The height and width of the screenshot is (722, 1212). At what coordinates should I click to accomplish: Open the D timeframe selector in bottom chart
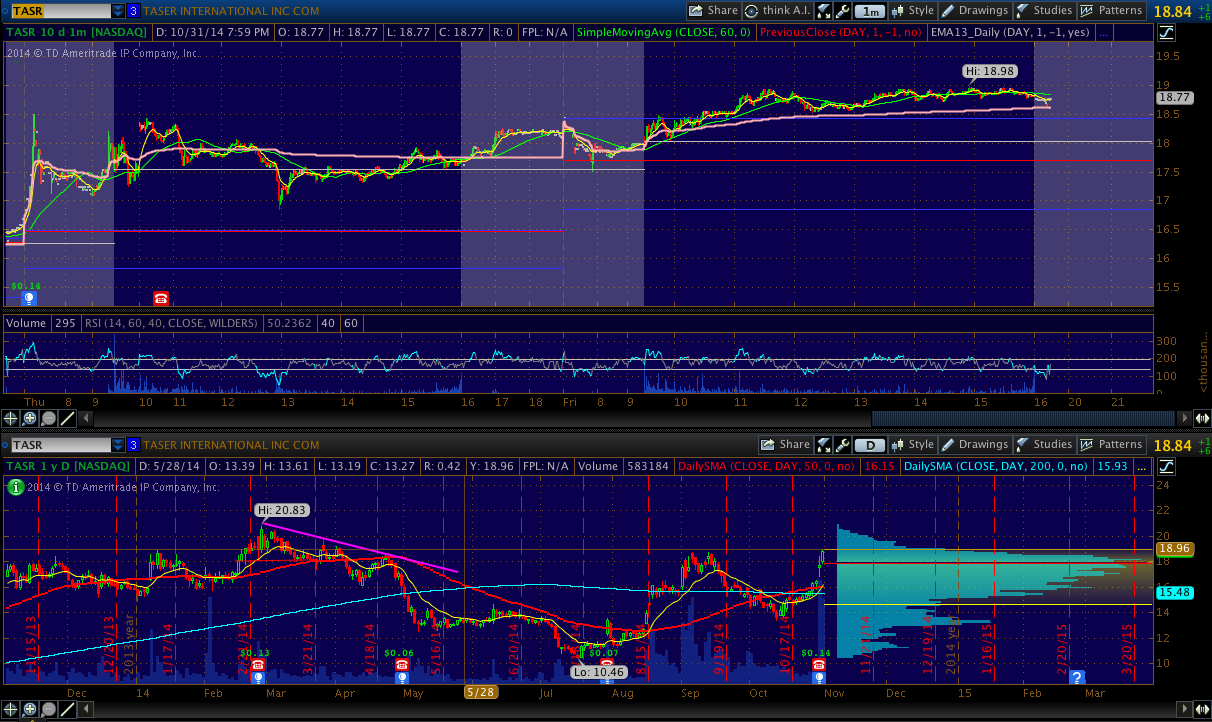point(869,445)
